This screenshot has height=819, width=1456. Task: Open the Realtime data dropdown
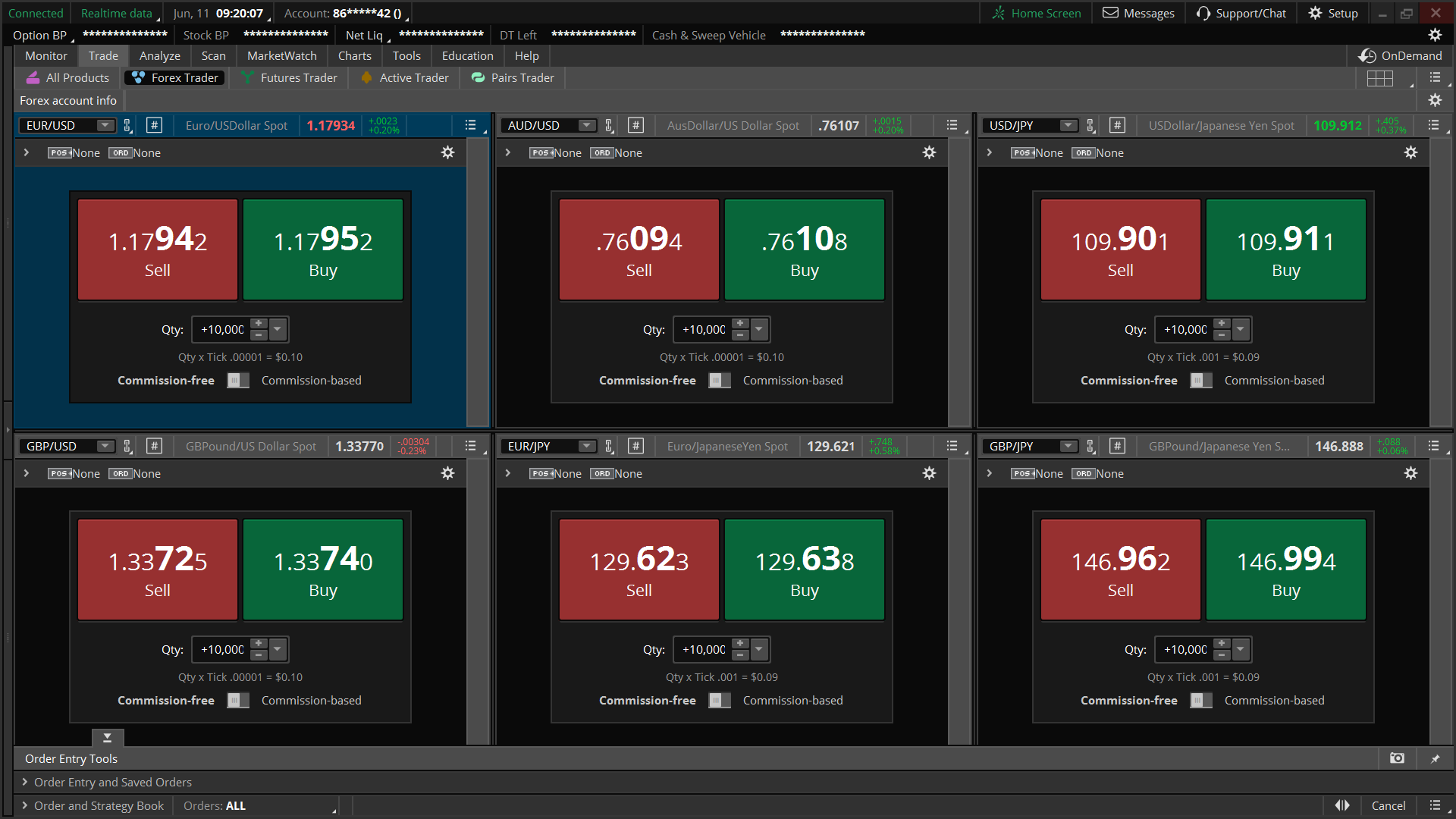coord(120,13)
